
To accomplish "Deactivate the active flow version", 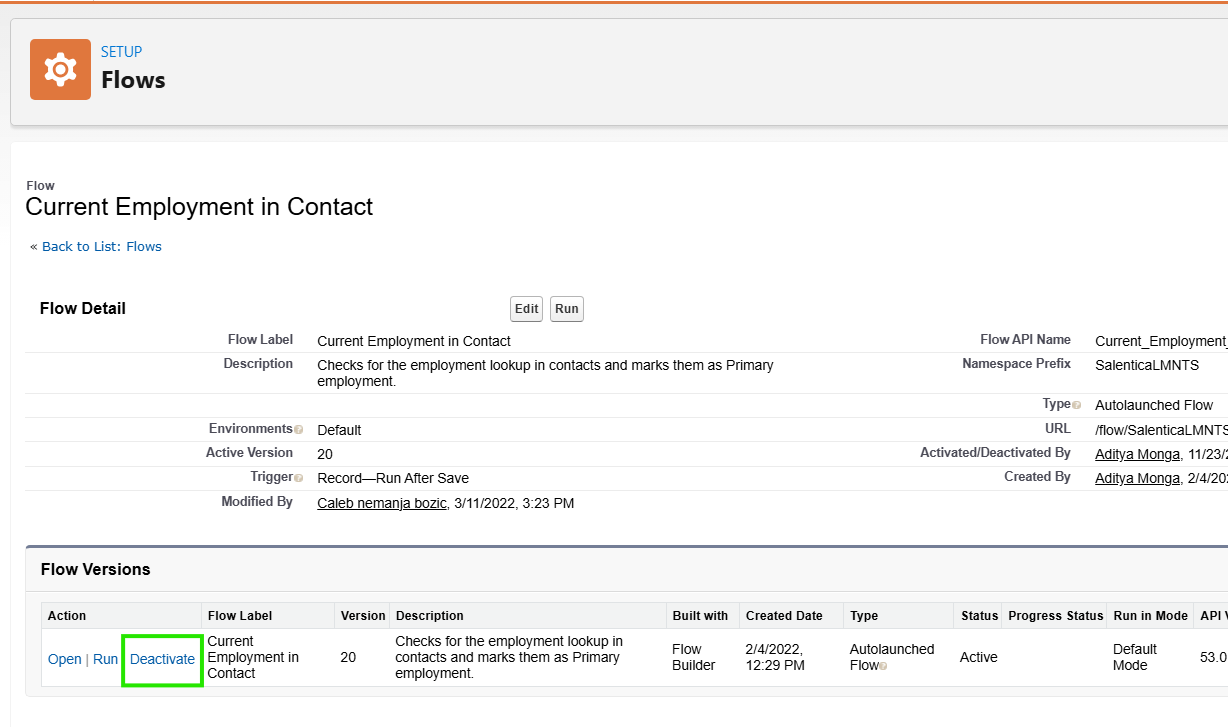I will (x=162, y=659).
